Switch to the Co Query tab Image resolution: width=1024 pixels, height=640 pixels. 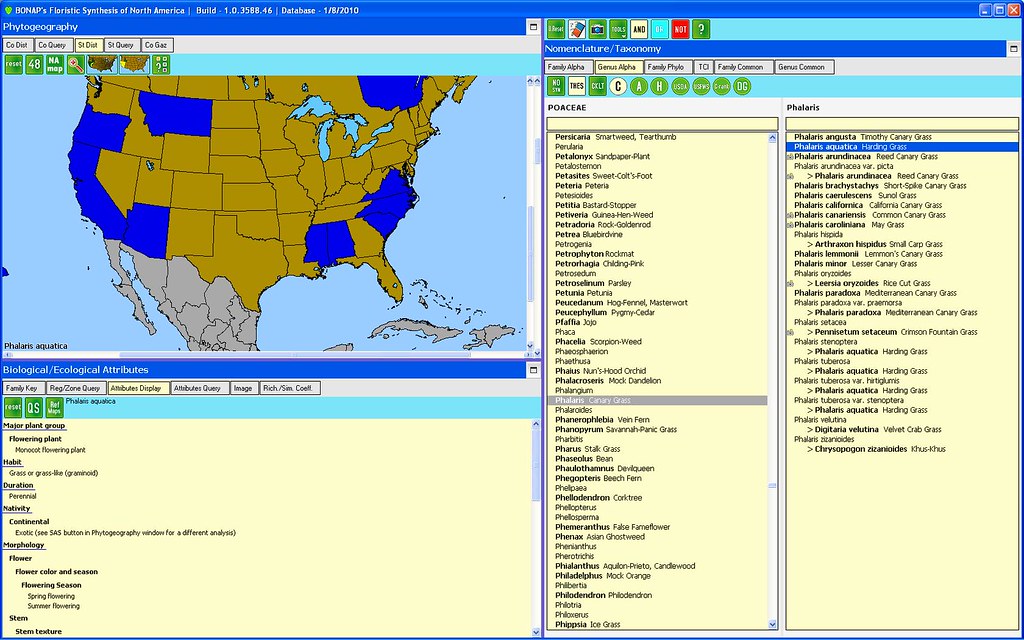point(50,45)
